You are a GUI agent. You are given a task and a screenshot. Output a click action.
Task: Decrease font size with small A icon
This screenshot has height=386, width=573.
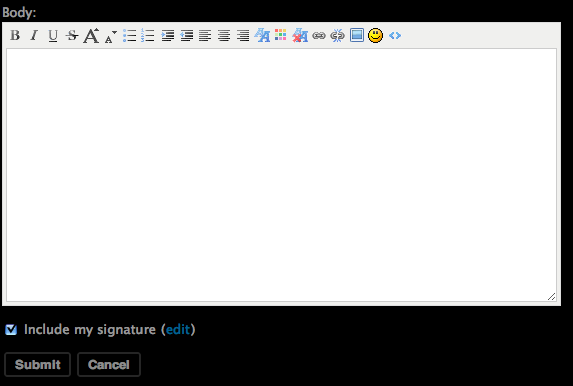pos(110,37)
